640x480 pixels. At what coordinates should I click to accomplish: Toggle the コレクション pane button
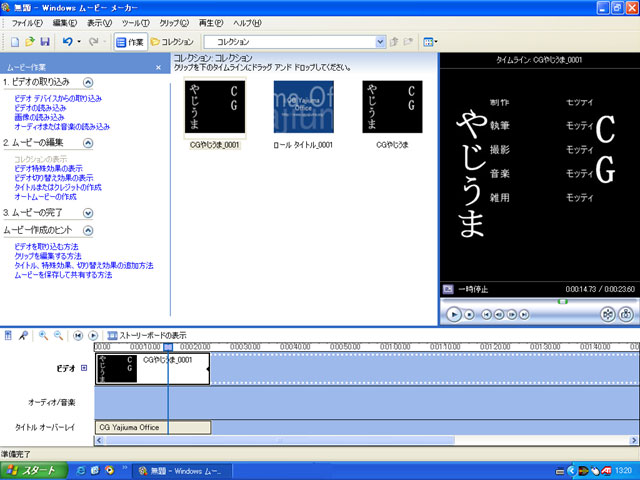click(172, 42)
